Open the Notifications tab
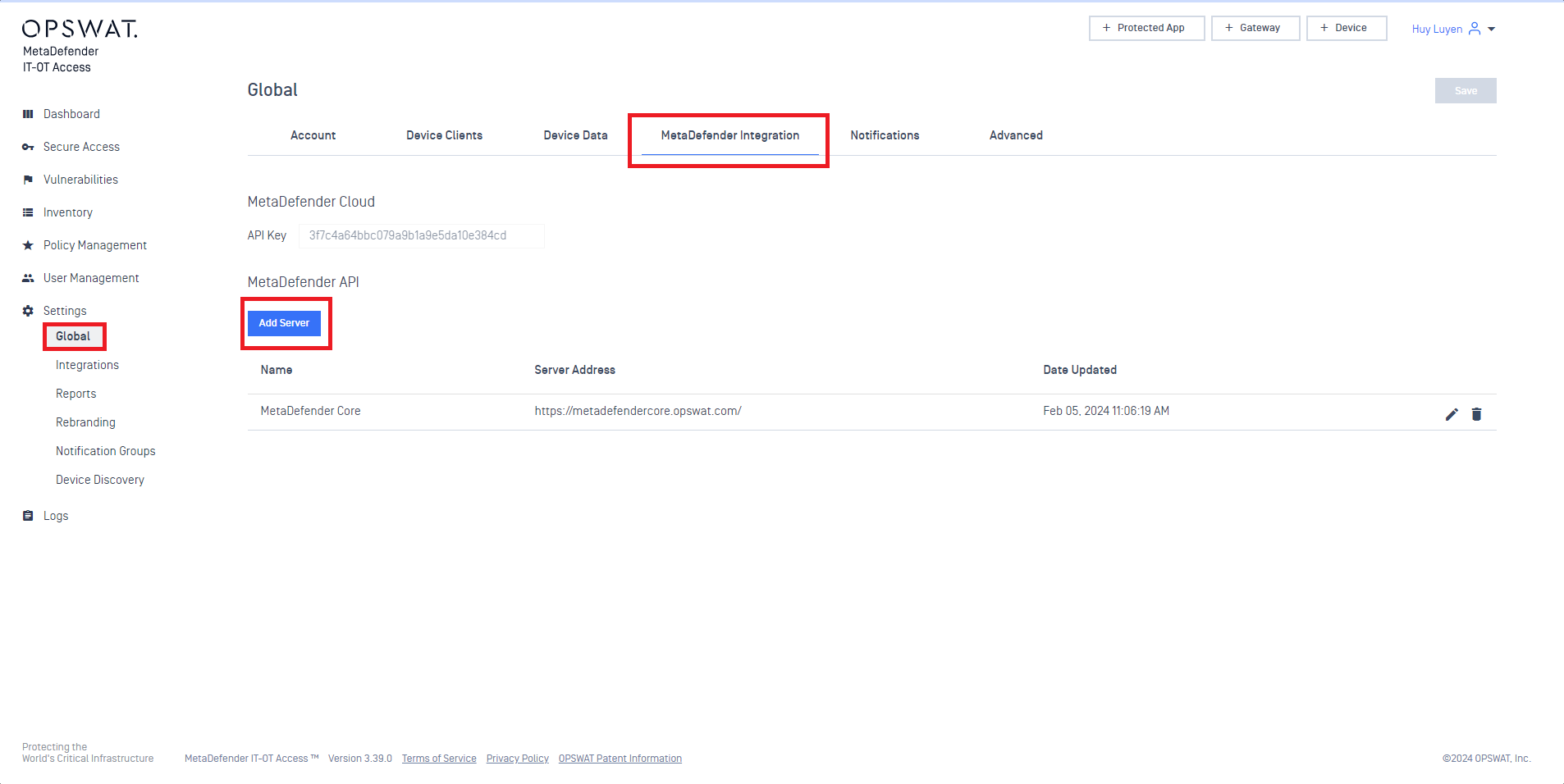The width and height of the screenshot is (1564, 784). pyautogui.click(x=885, y=135)
